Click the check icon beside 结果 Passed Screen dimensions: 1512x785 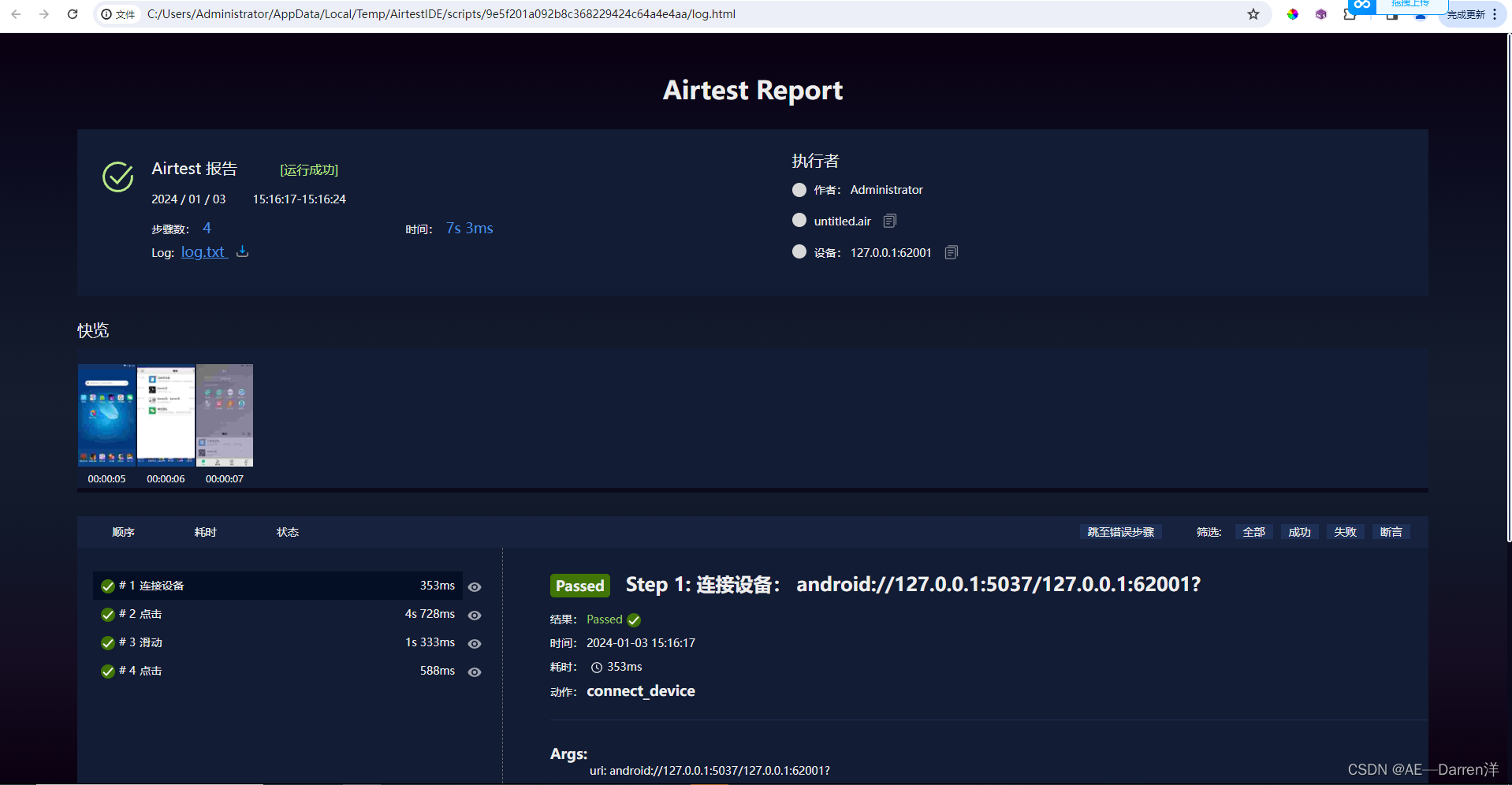pos(634,620)
